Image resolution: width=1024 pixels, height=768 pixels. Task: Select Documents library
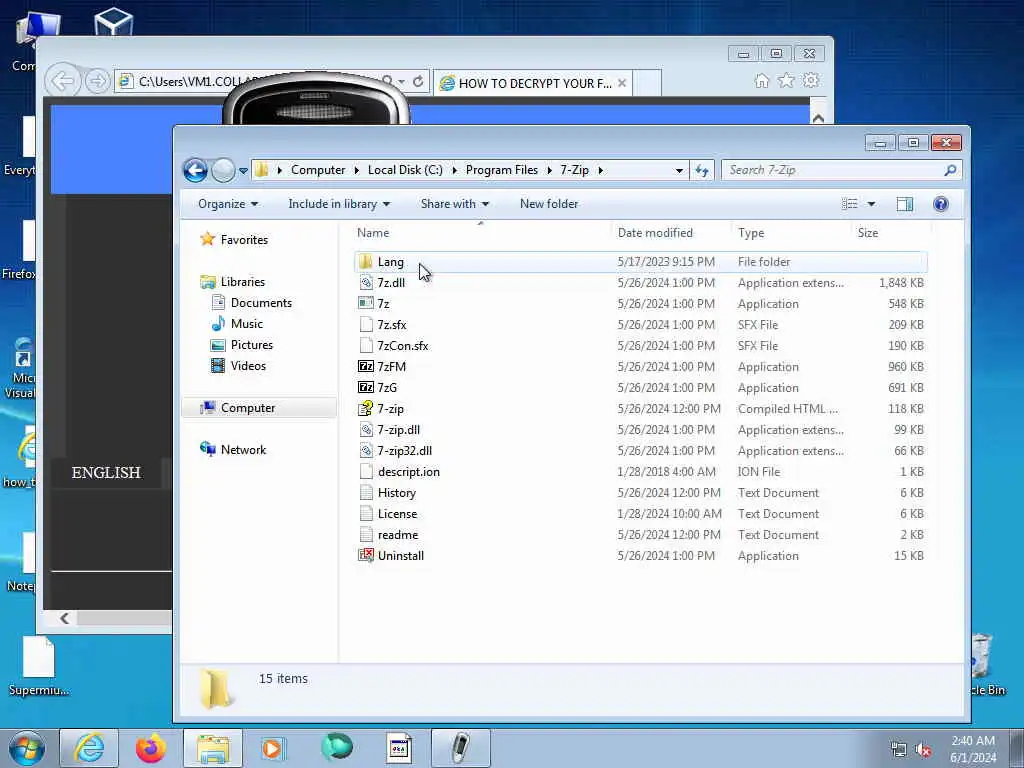[251, 302]
